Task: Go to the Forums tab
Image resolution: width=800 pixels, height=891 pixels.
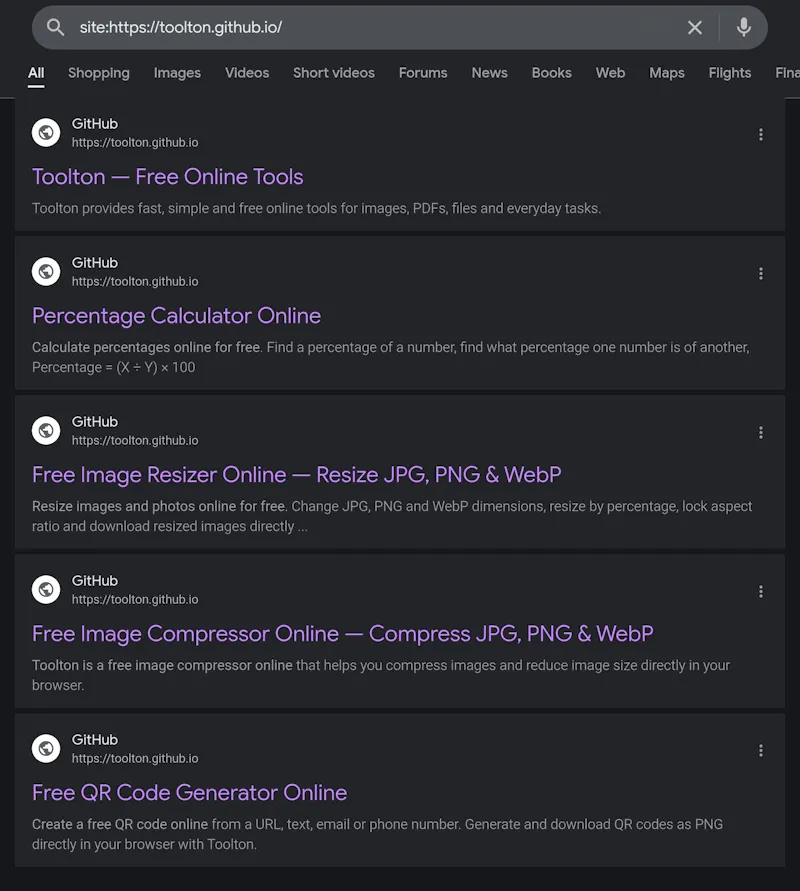Action: click(423, 73)
